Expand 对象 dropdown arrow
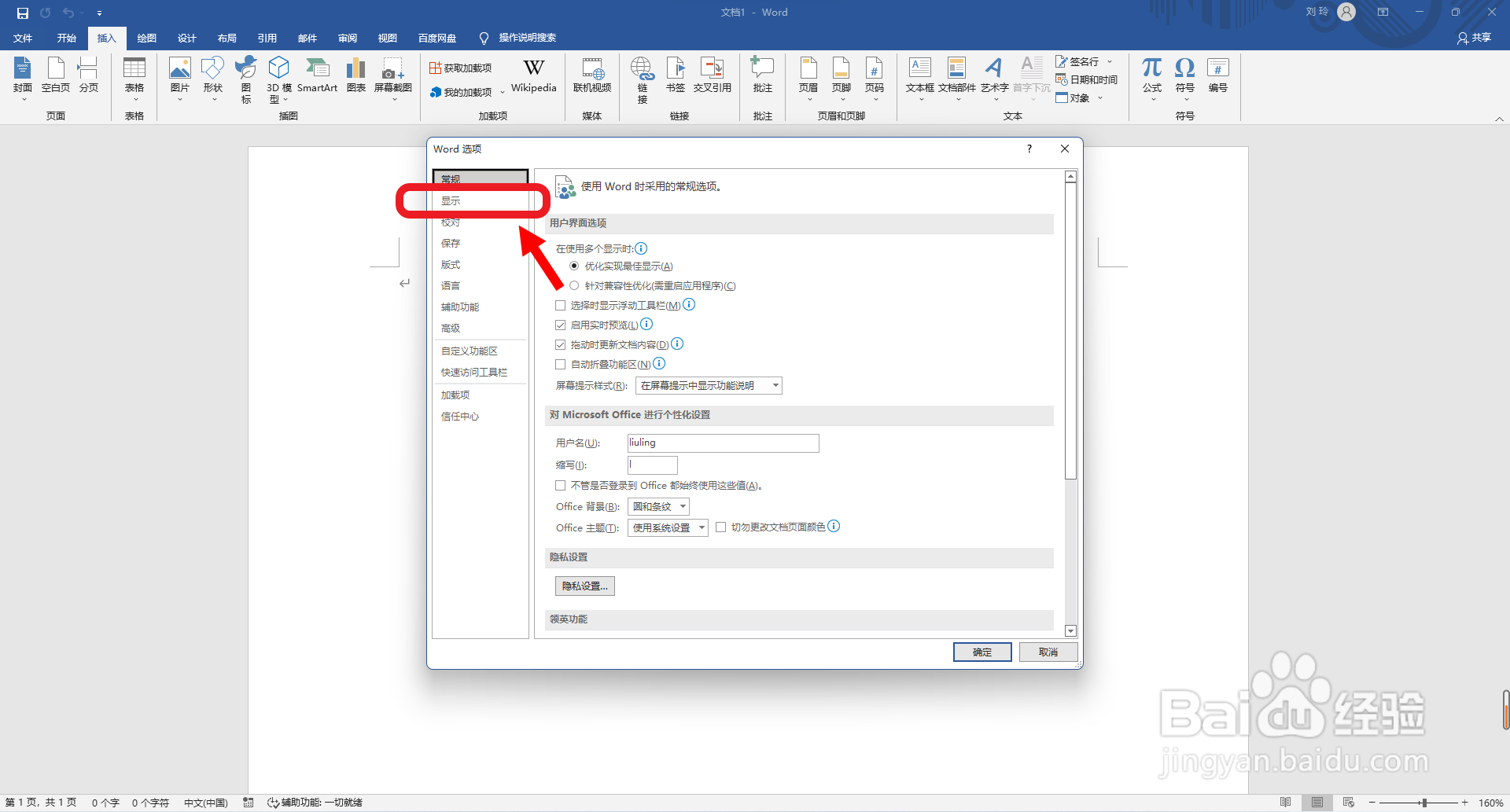 coord(1100,98)
